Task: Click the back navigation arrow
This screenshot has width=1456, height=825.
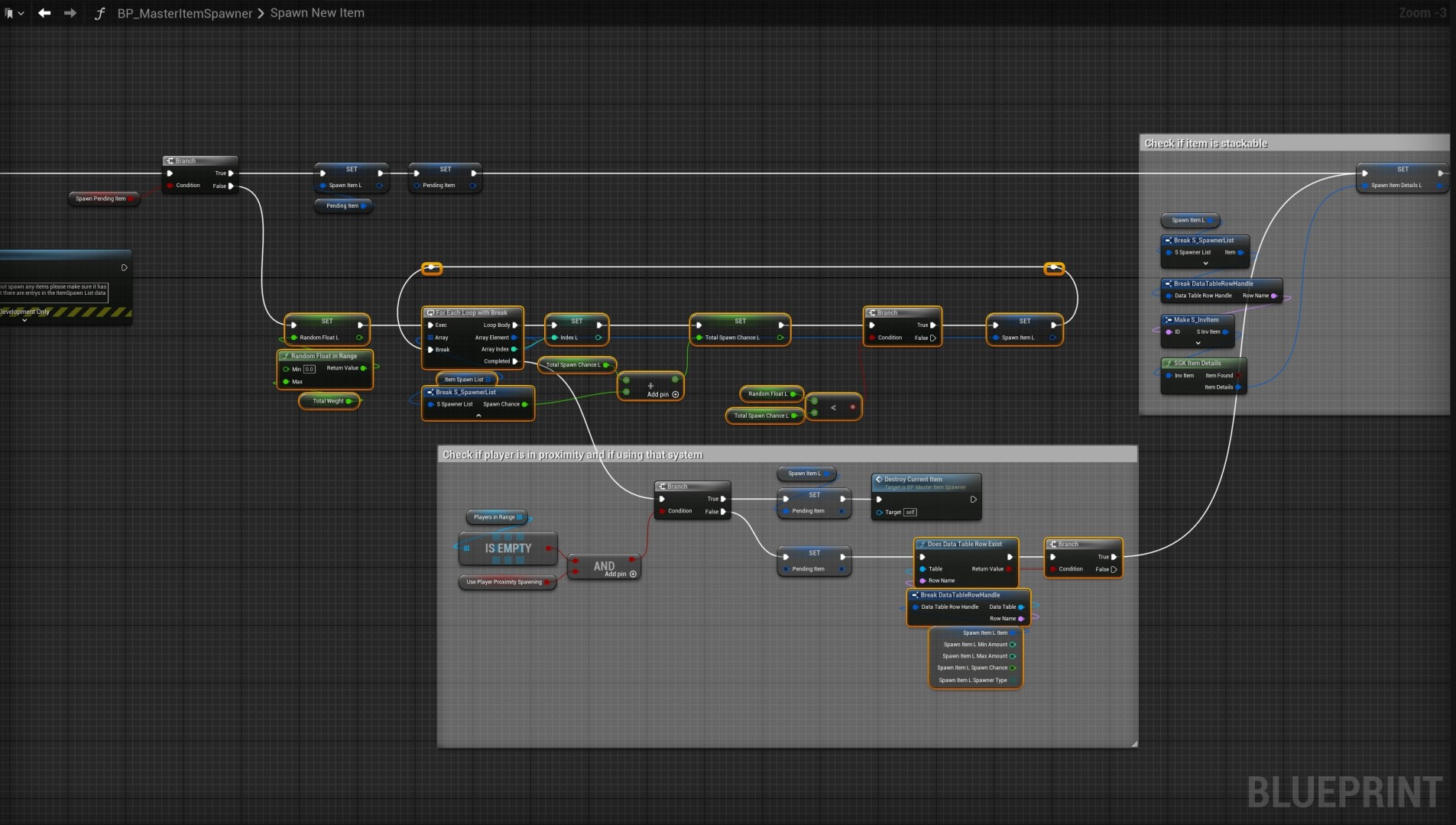Action: click(44, 13)
